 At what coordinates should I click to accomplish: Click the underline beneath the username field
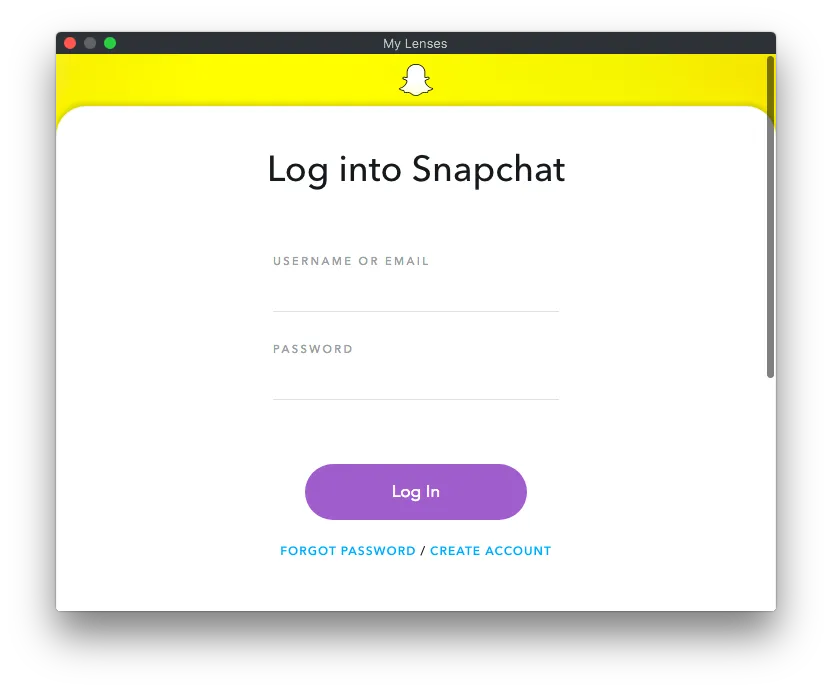pos(415,311)
